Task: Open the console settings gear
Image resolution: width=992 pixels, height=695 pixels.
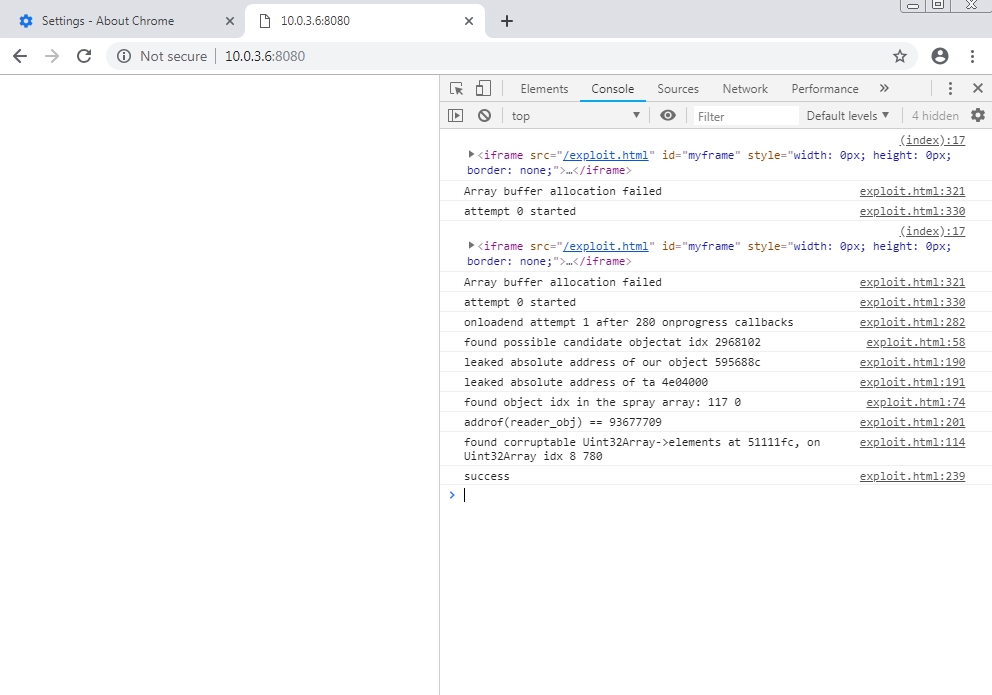Action: (978, 116)
